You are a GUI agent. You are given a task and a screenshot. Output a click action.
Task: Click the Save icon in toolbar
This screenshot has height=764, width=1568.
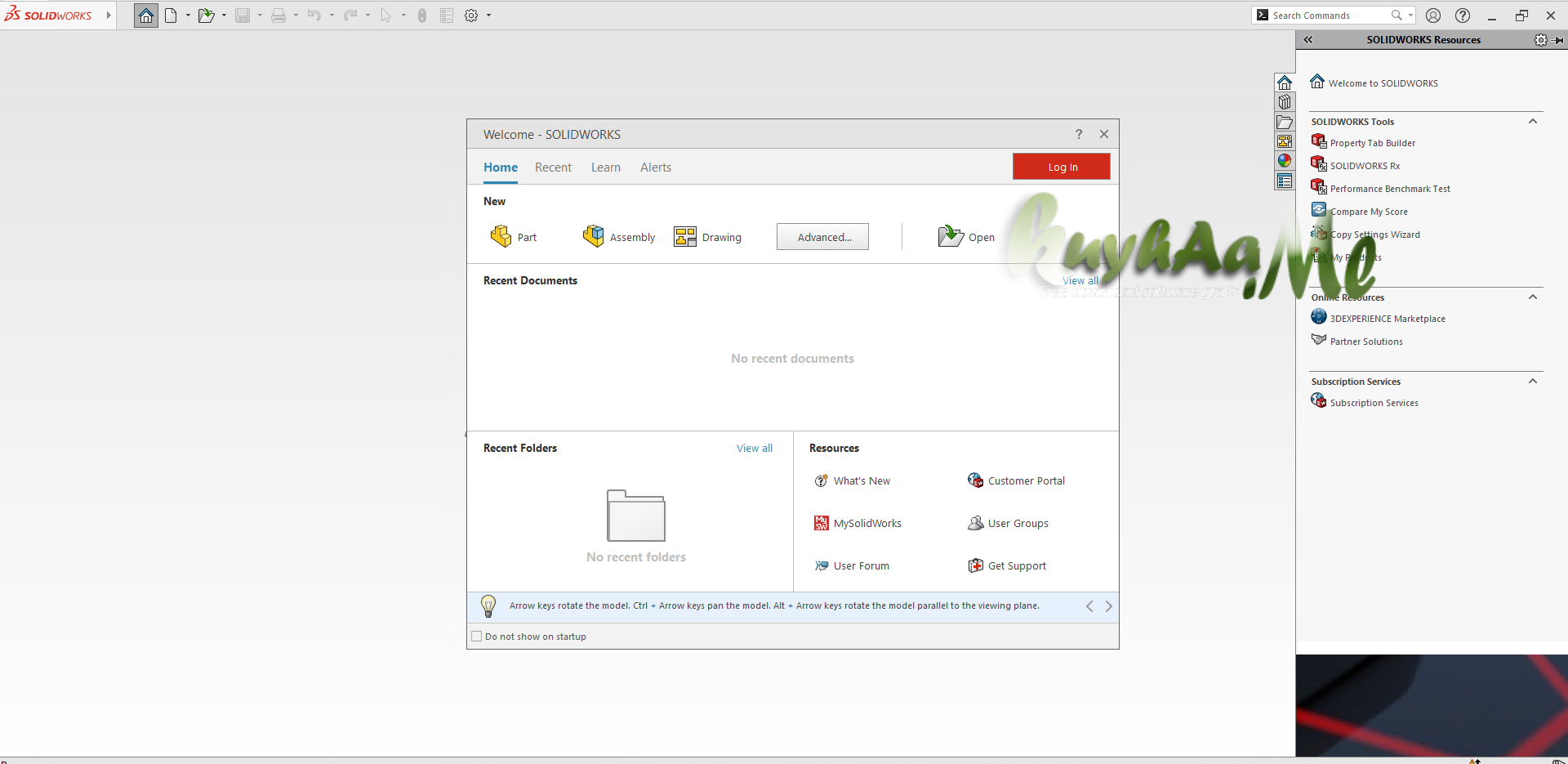pos(243,16)
